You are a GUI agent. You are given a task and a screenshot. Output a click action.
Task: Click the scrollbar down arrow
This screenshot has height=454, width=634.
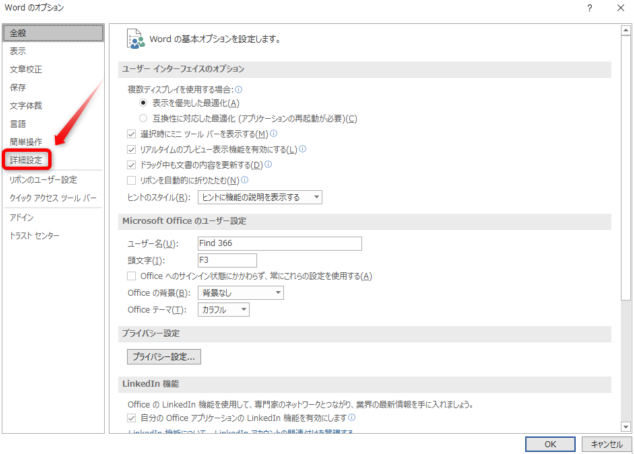[x=626, y=427]
